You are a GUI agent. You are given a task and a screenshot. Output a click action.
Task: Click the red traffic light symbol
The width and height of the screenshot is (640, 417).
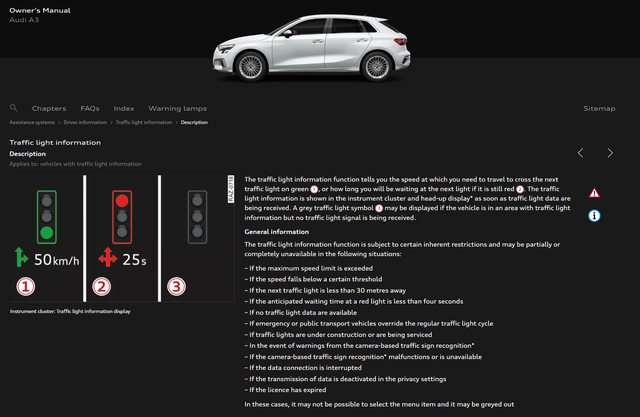click(x=122, y=217)
